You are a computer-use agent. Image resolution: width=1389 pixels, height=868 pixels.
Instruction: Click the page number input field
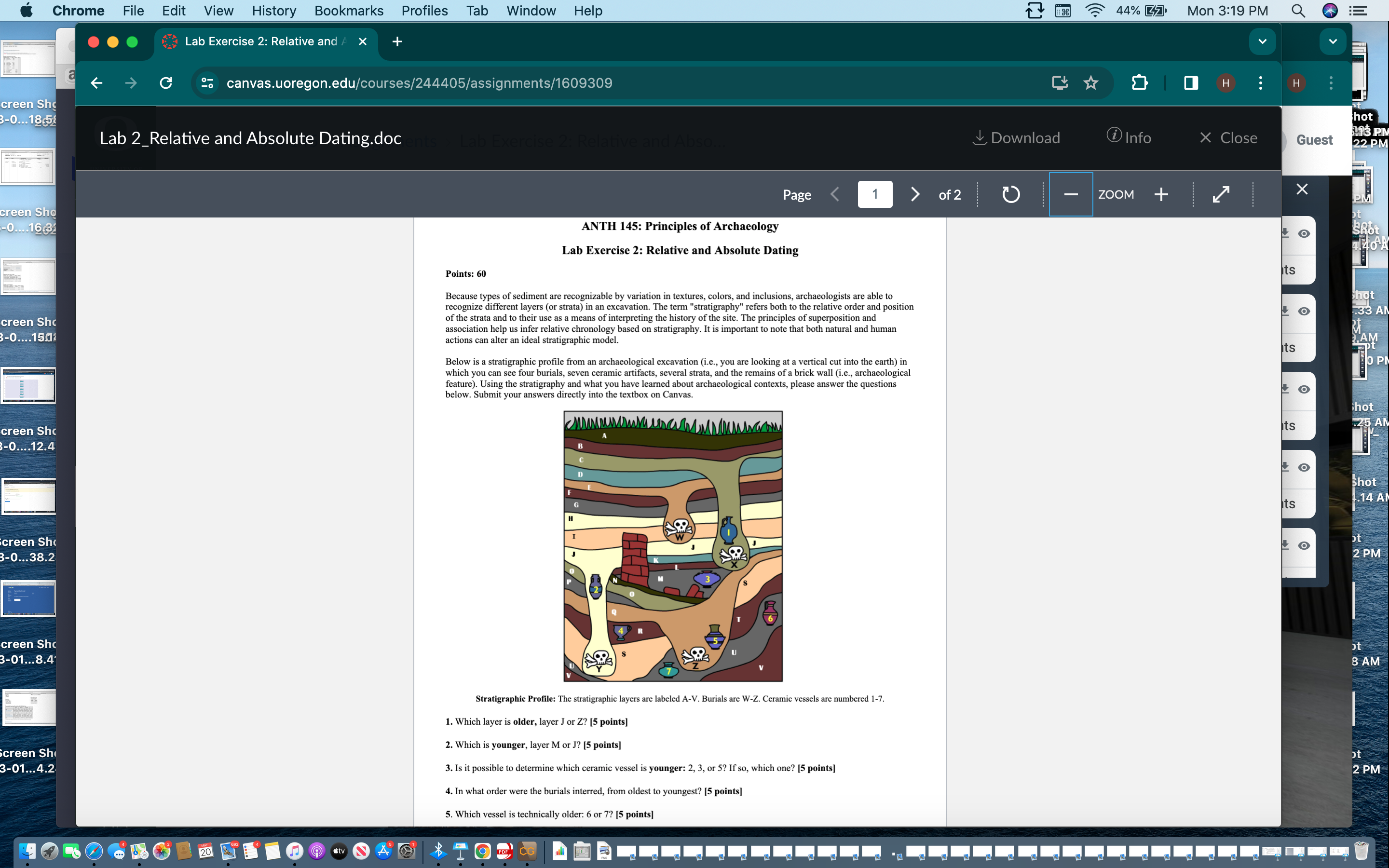[875, 195]
